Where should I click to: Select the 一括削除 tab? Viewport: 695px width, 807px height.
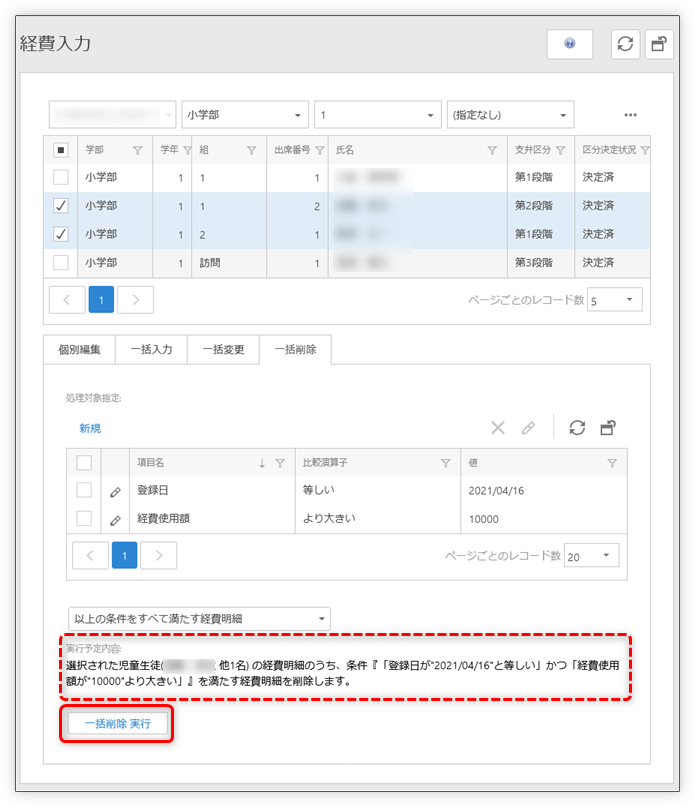click(296, 350)
